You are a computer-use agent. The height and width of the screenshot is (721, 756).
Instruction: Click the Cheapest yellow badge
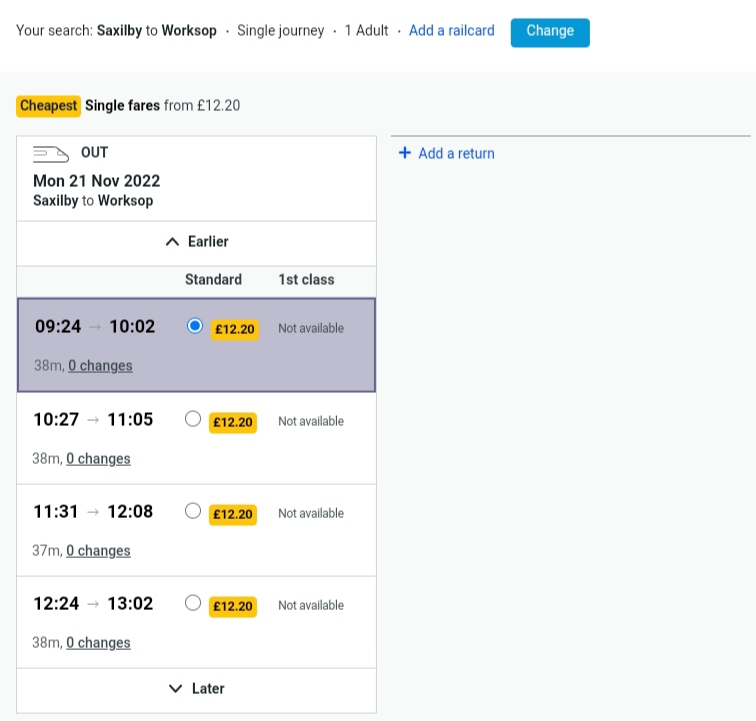(48, 106)
